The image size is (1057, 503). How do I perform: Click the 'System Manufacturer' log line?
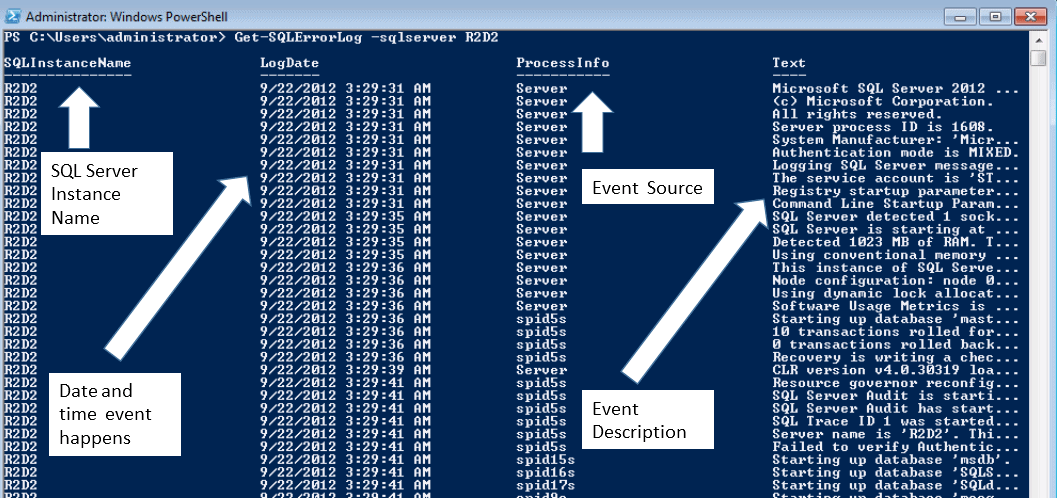[895, 140]
